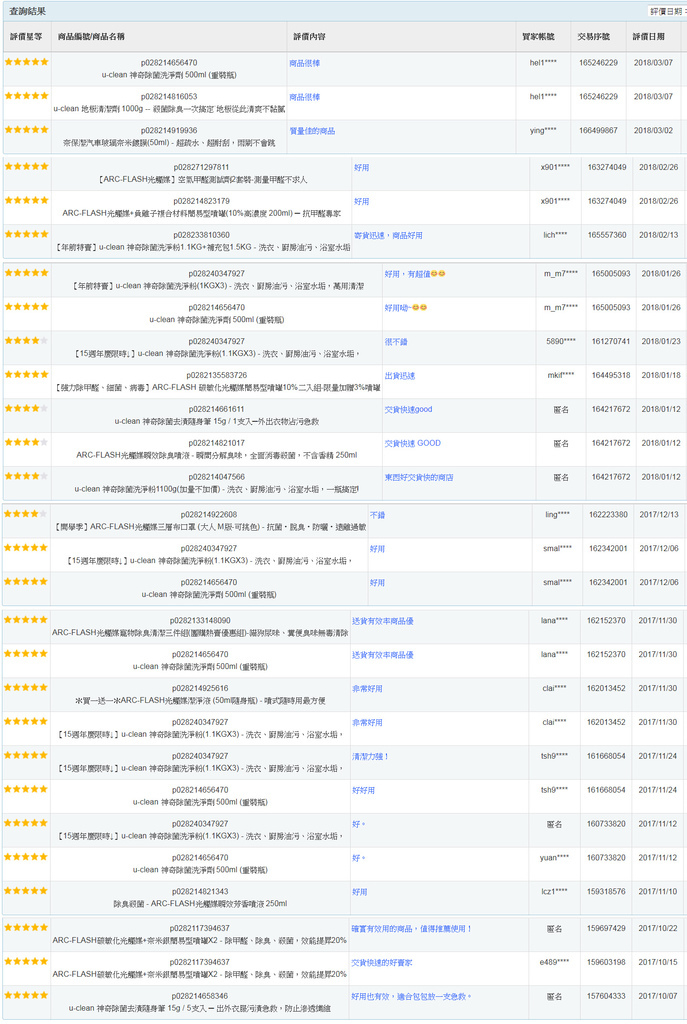
Task: Click the smiley emojis after 好用呦~
Action: 419,308
